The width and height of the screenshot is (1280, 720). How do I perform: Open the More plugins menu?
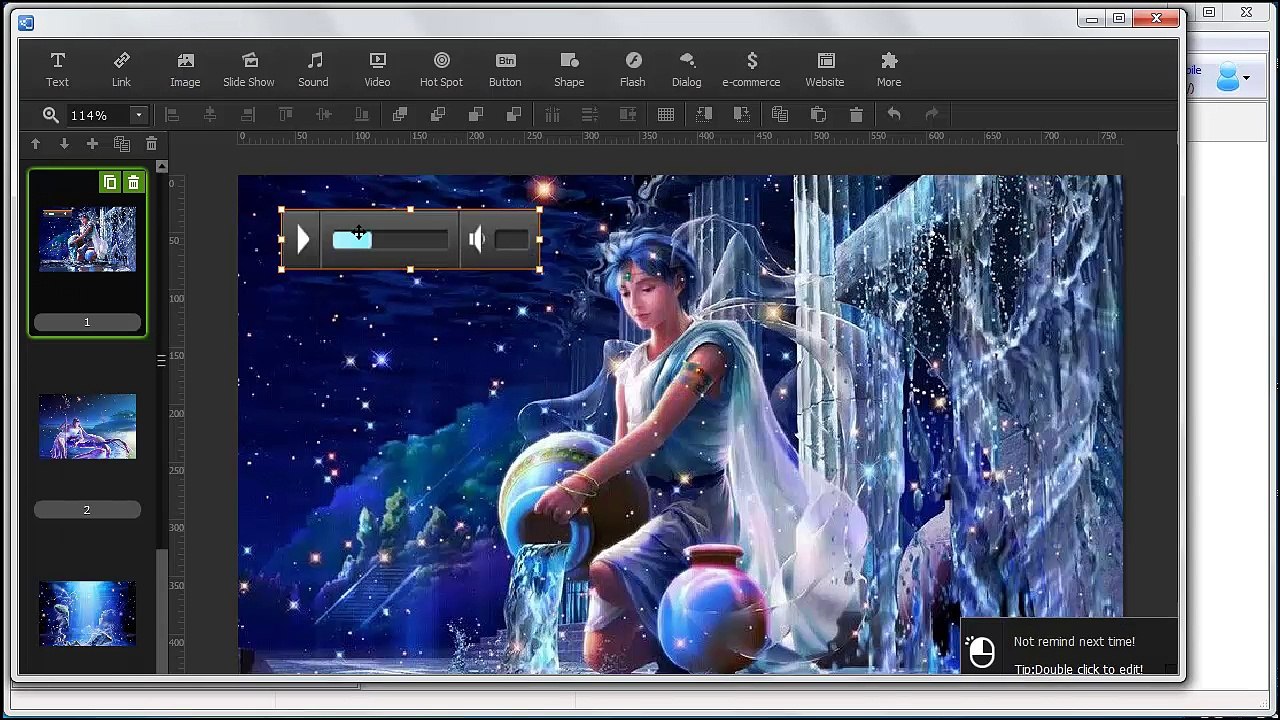click(x=889, y=70)
